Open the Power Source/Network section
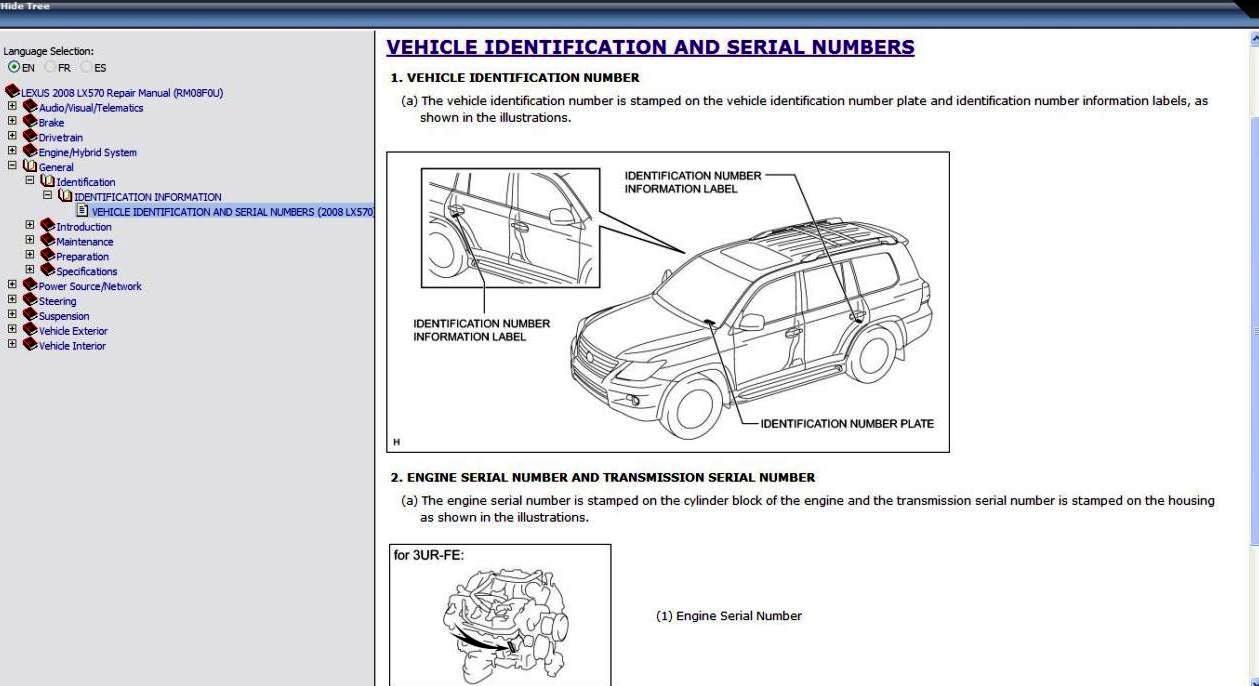Viewport: 1259px width, 686px height. pyautogui.click(x=90, y=286)
